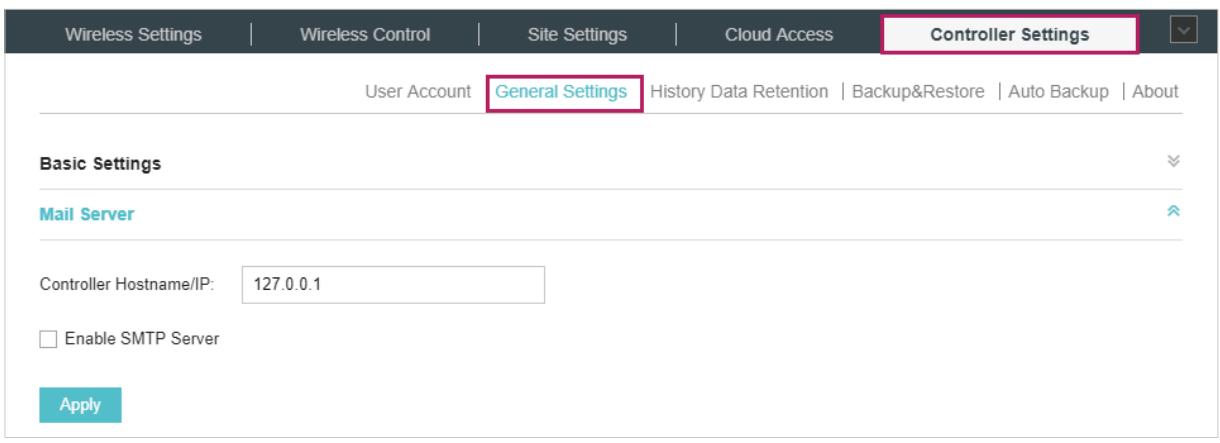Open the Cloud Access tab
This screenshot has width=1220, height=443.
pyautogui.click(x=779, y=35)
